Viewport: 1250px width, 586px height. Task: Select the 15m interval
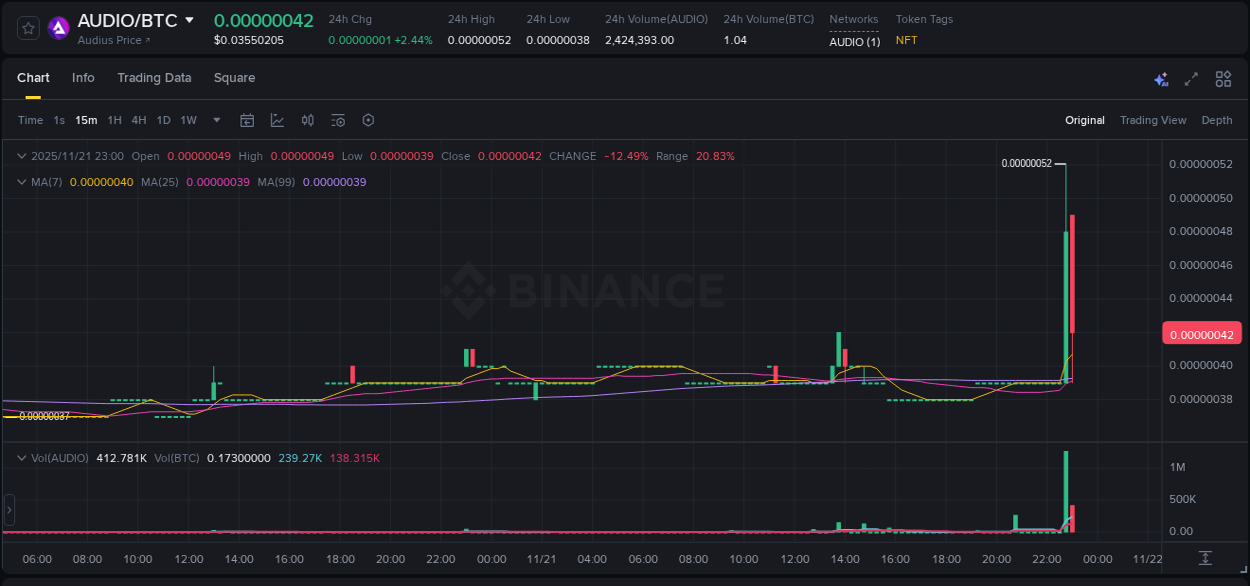point(86,120)
